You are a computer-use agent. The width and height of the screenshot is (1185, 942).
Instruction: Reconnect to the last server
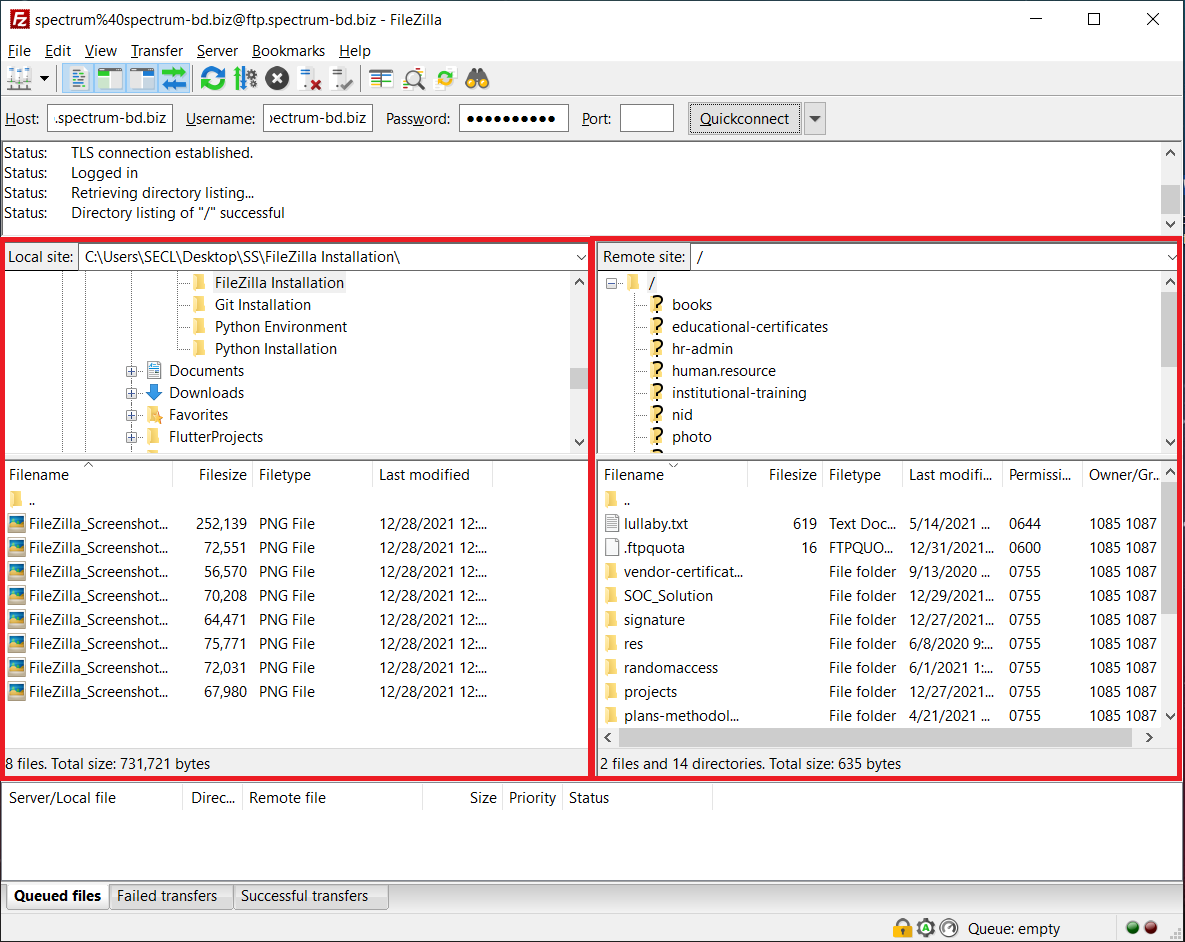point(342,79)
